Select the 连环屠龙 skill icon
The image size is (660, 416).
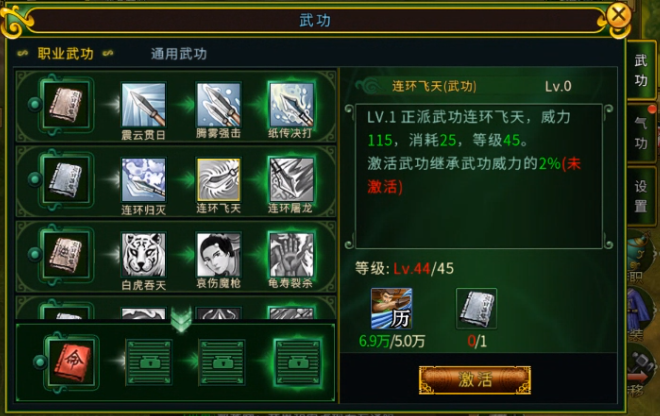click(291, 180)
